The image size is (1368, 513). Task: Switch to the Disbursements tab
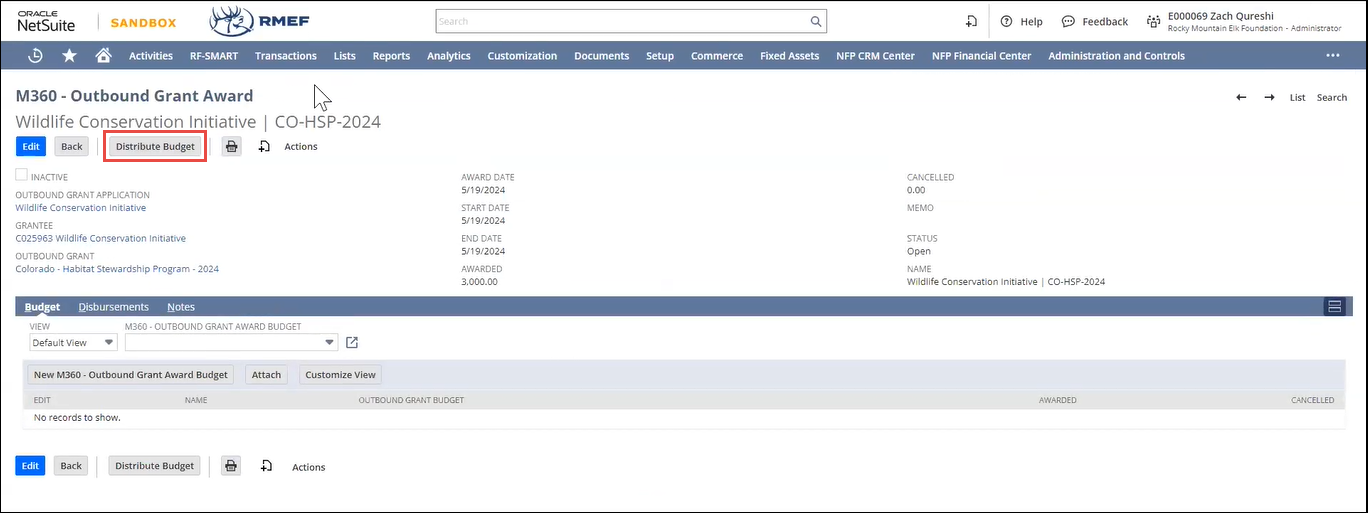pos(113,307)
